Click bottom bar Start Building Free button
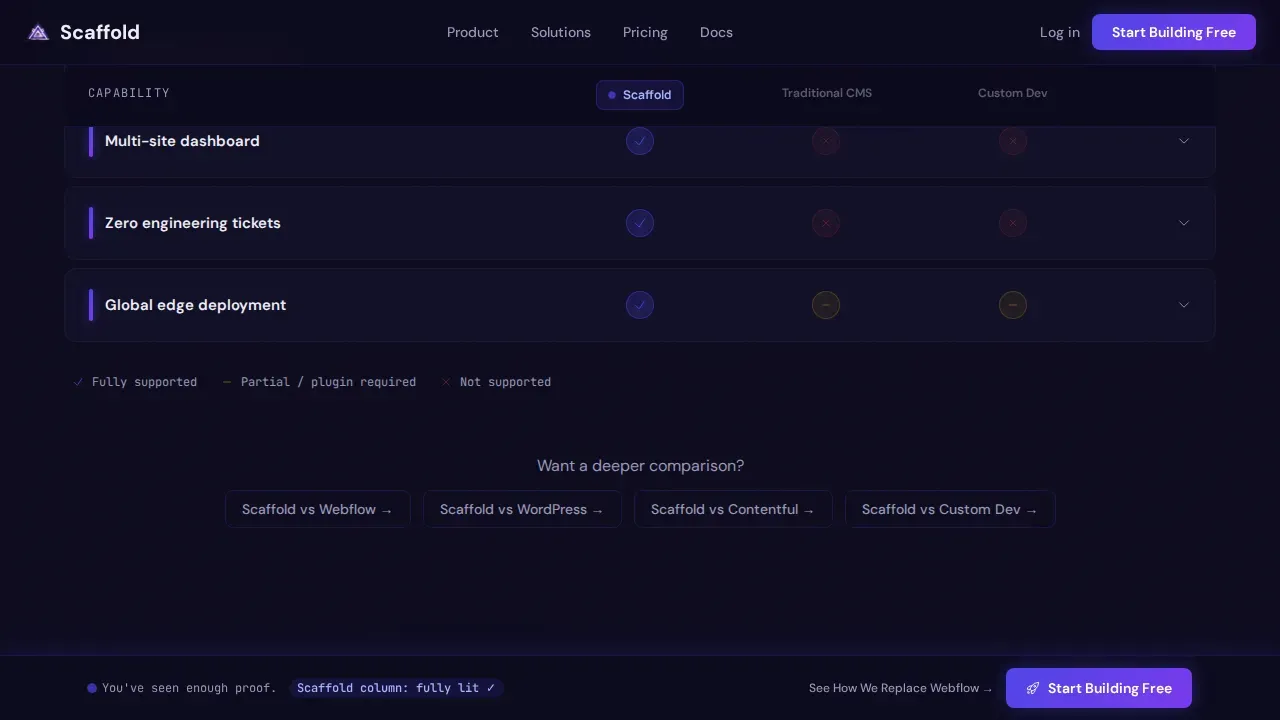1280x720 pixels. 1099,688
